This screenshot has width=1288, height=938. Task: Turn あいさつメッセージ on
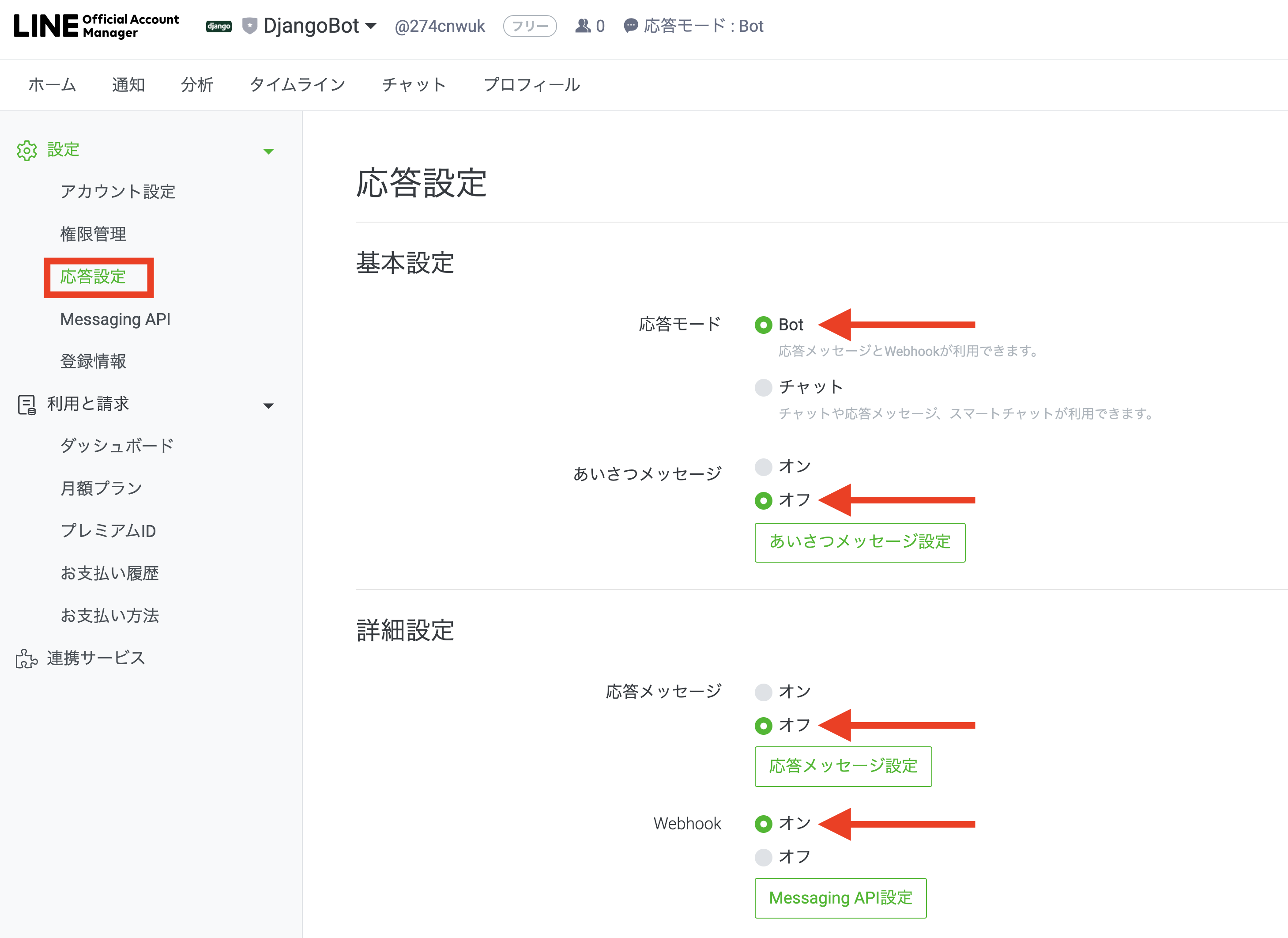(763, 467)
